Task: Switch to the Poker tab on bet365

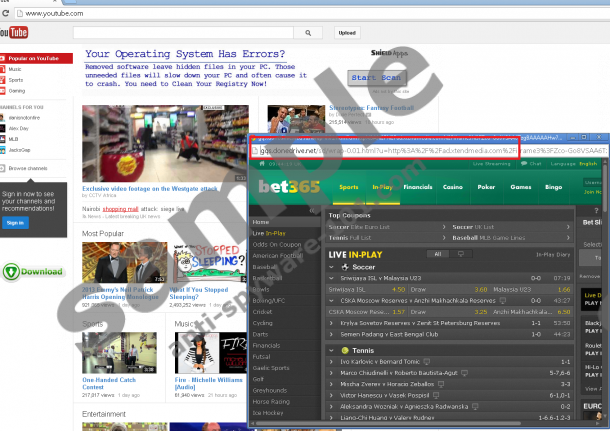Action: (x=487, y=186)
